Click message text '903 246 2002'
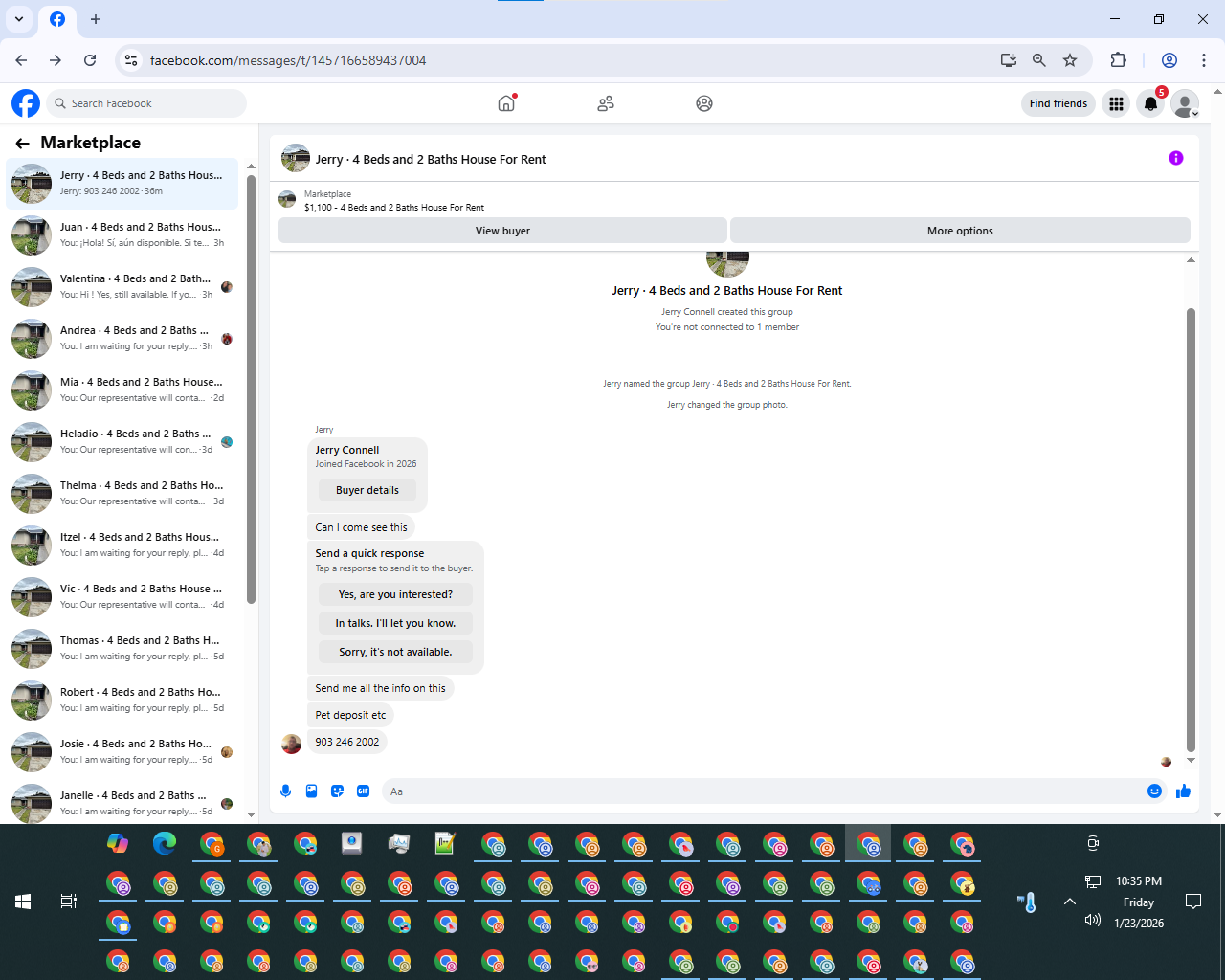 point(347,742)
